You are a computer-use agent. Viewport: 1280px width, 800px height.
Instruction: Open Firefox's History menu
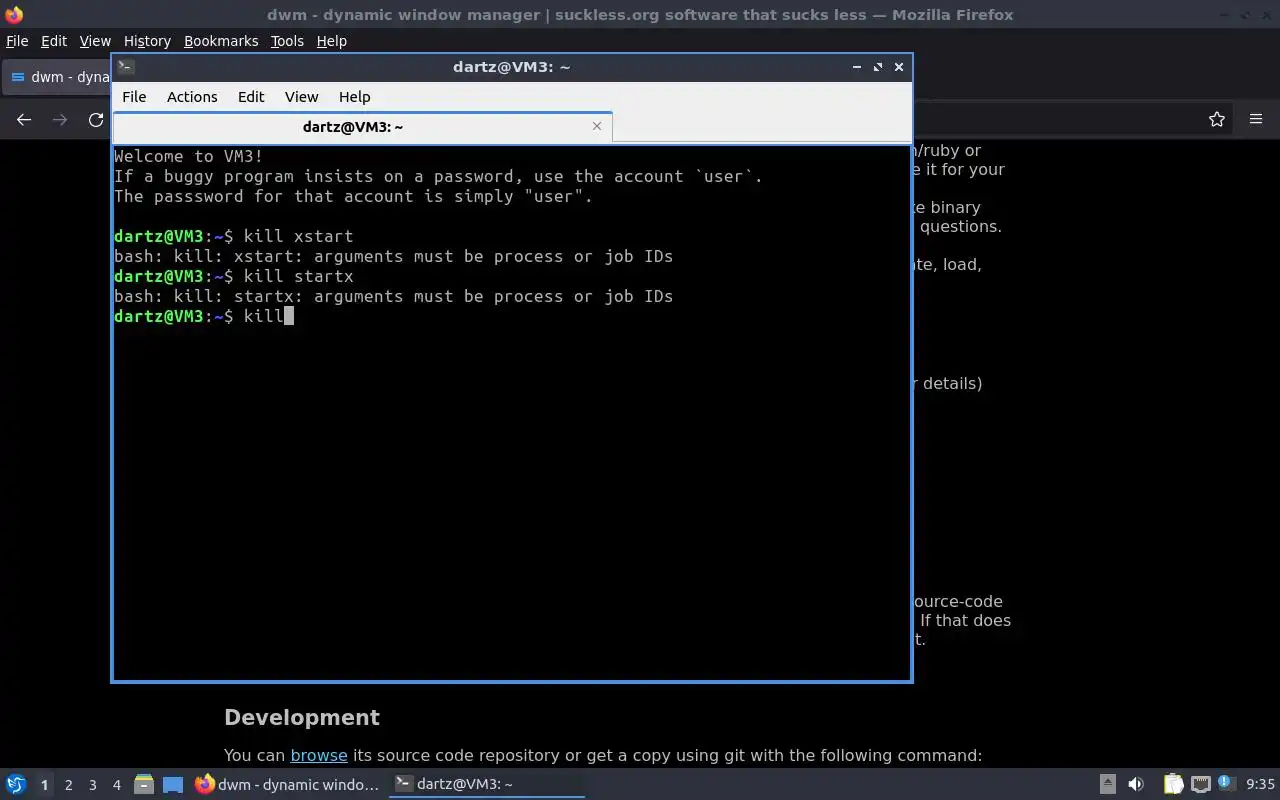(147, 41)
